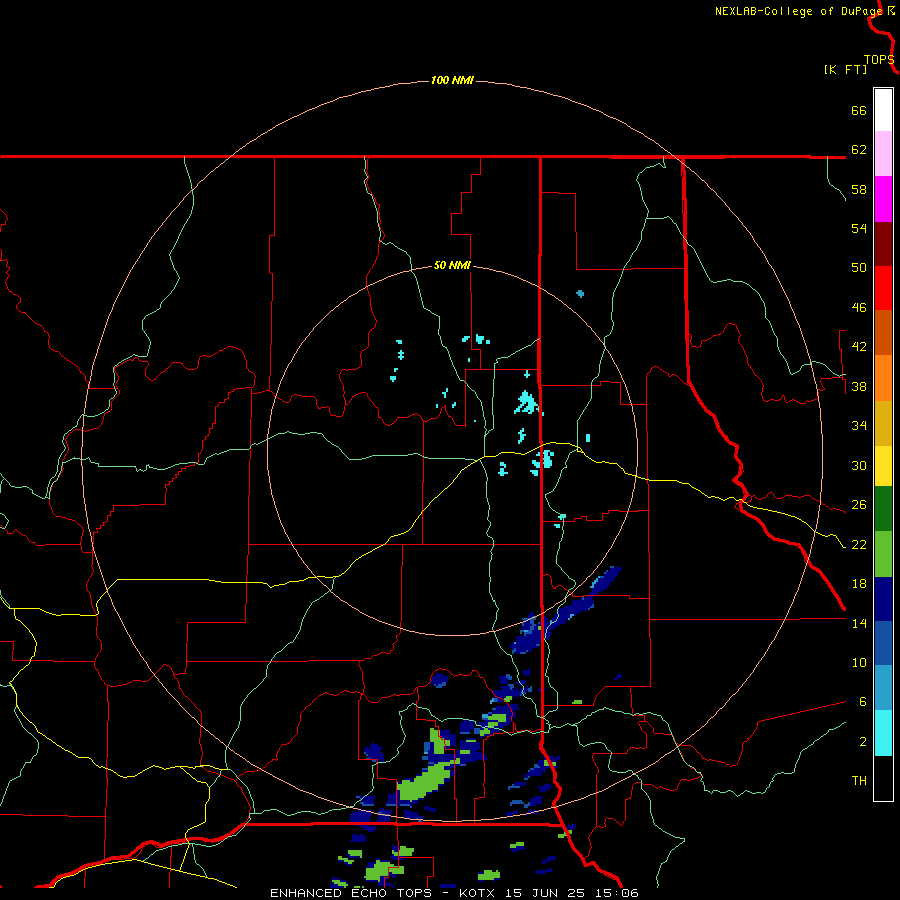Click the "TOPS" legend heading
This screenshot has height=900, width=900.
pos(879,60)
